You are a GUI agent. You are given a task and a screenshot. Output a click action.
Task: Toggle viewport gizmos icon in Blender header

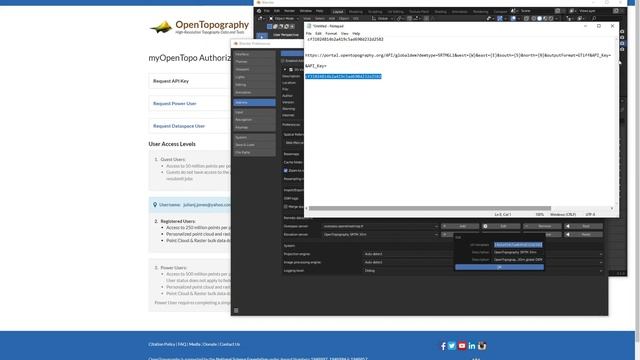tap(500, 18)
